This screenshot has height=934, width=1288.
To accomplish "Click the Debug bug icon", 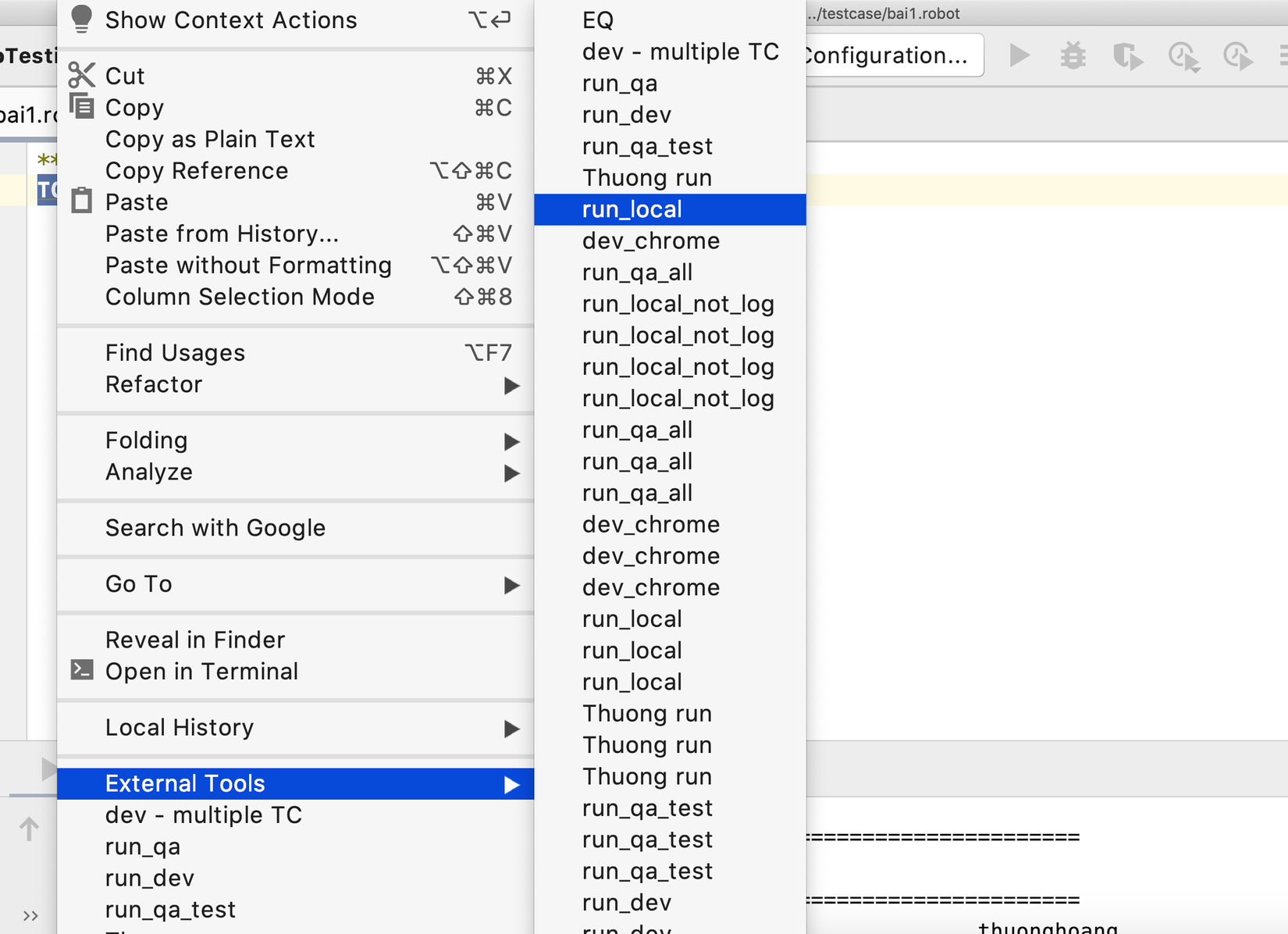I will click(1073, 55).
